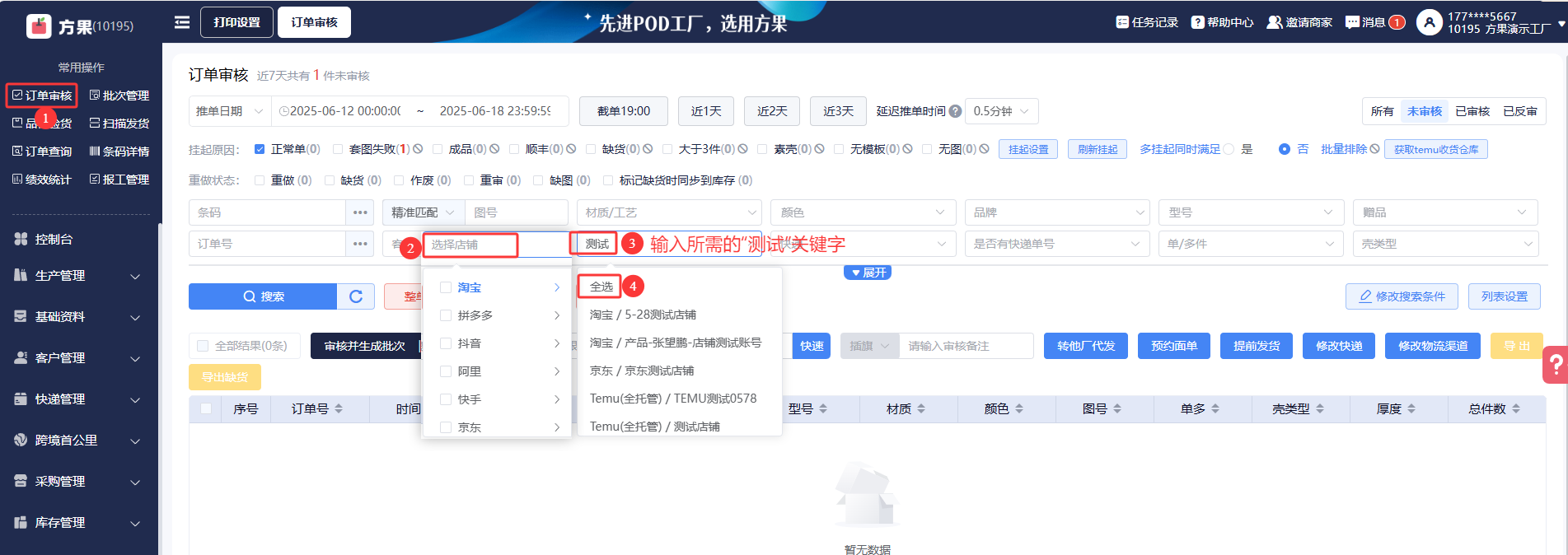The width and height of the screenshot is (1568, 555).
Task: Sort table by 总件数 column arrows
Action: point(1516,409)
